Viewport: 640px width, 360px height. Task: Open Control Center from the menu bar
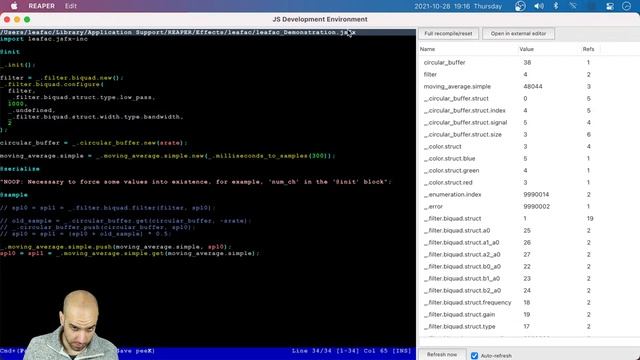[x=610, y=6]
